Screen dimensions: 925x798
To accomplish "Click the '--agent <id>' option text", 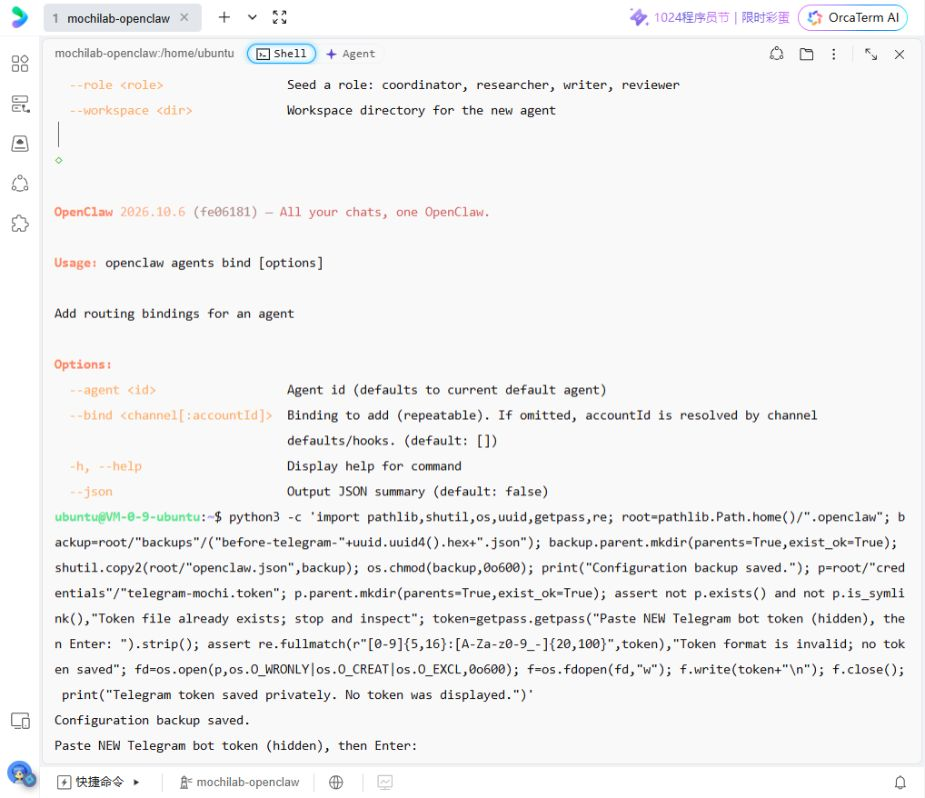I will 113,390.
